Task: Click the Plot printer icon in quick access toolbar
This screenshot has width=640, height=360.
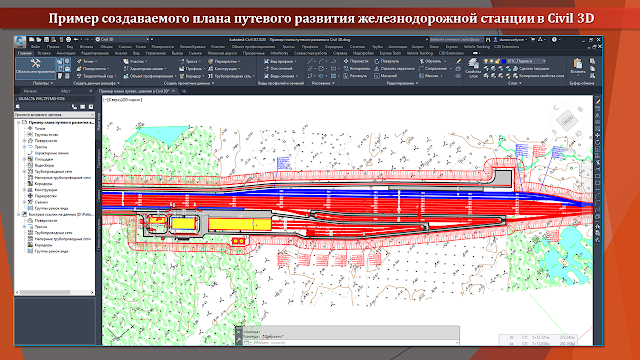Action: tap(68, 40)
